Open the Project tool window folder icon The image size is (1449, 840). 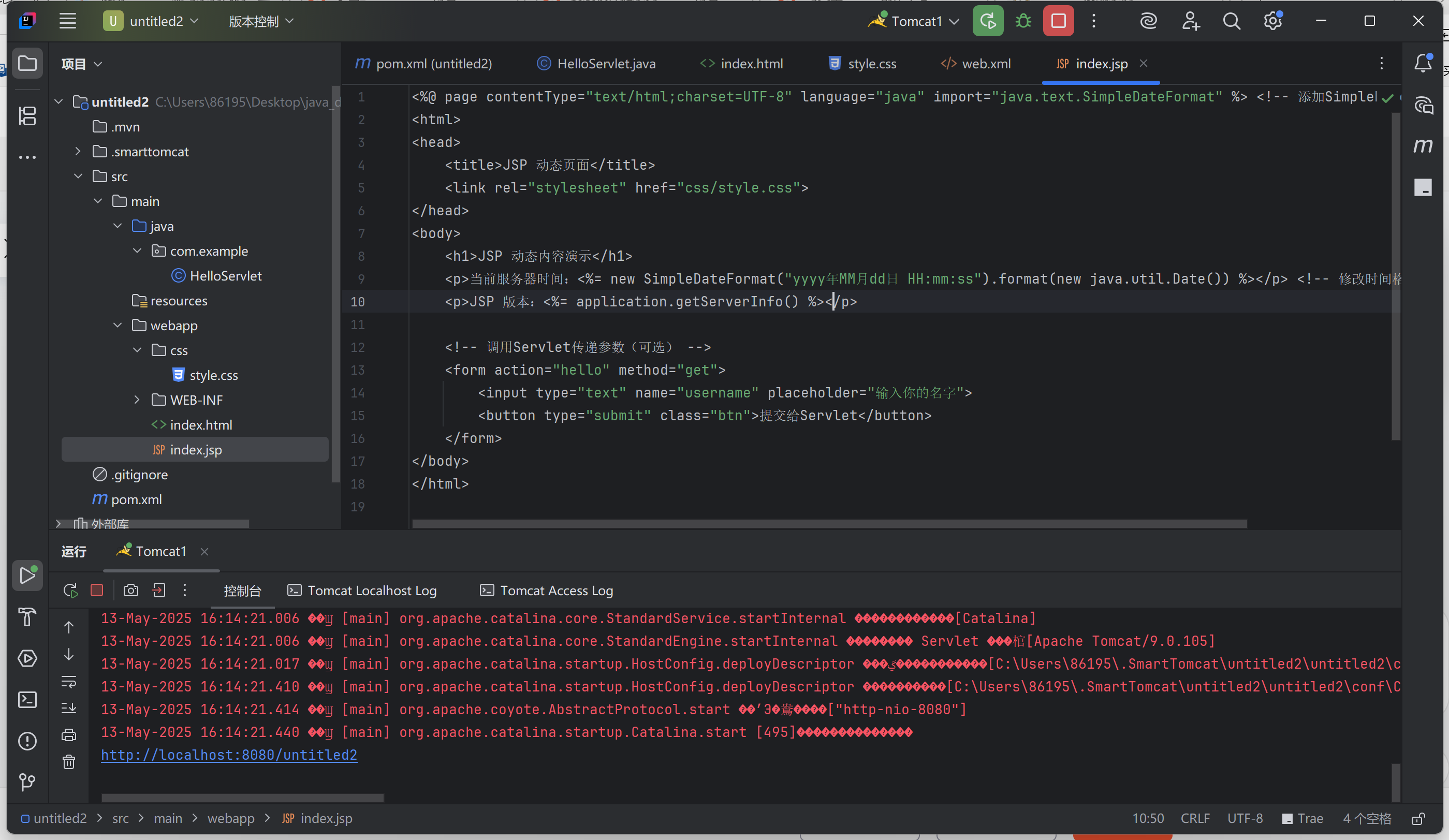pos(27,63)
